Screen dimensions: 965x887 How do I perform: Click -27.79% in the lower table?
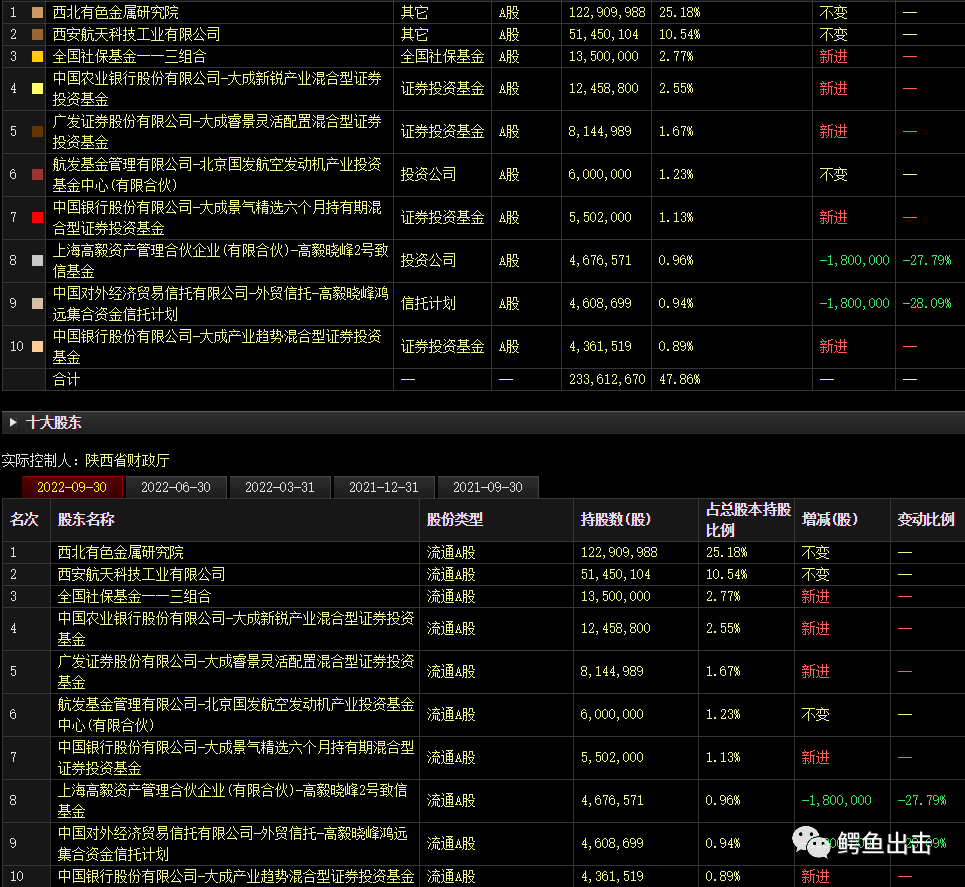(922, 800)
